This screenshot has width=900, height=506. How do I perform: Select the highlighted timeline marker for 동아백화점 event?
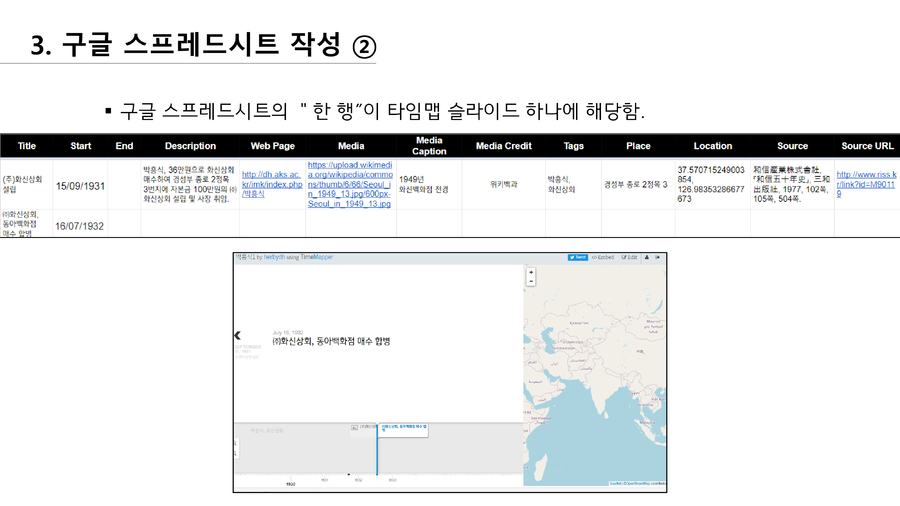pyautogui.click(x=403, y=430)
